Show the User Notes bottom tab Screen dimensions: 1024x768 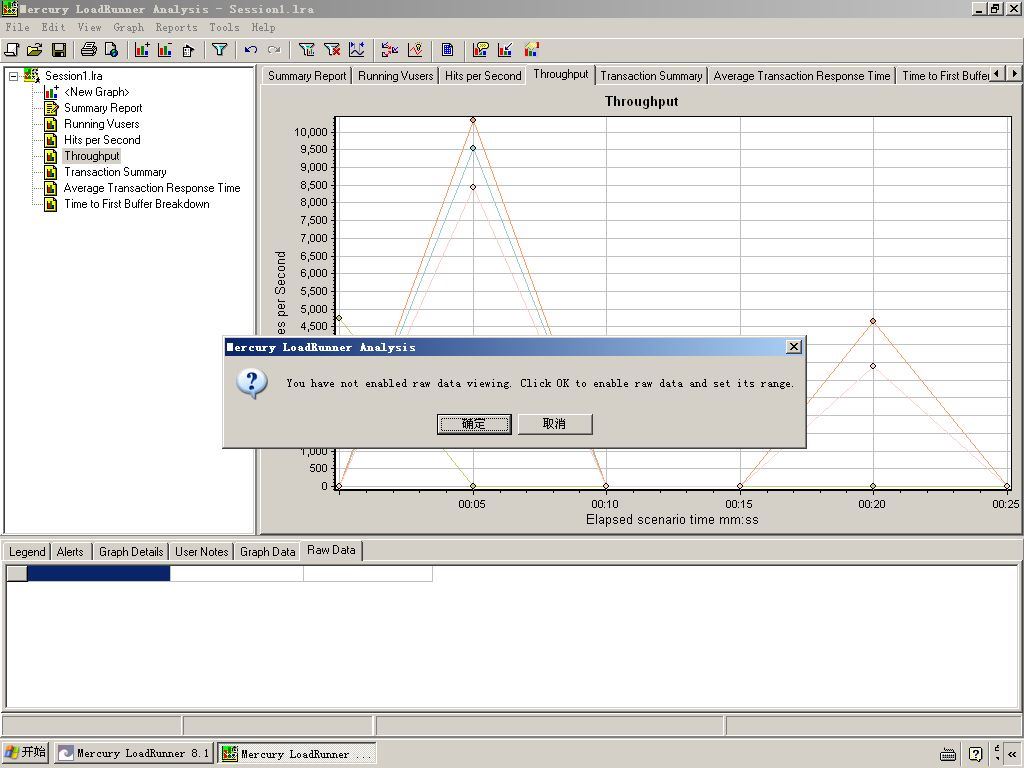[202, 552]
